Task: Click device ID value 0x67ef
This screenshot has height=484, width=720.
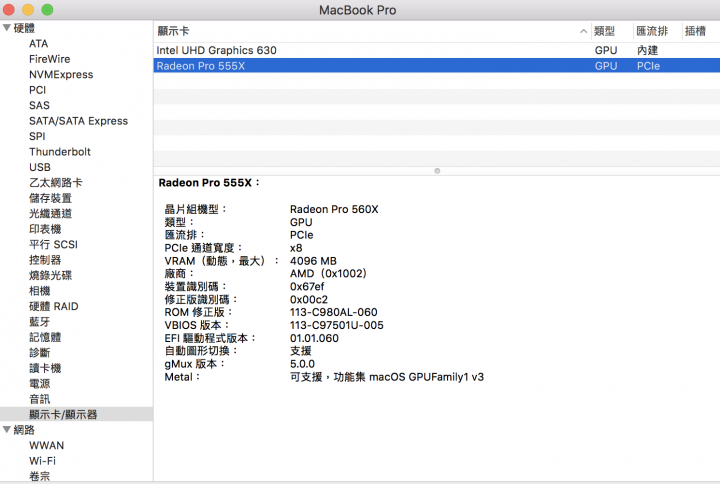Action: (307, 287)
